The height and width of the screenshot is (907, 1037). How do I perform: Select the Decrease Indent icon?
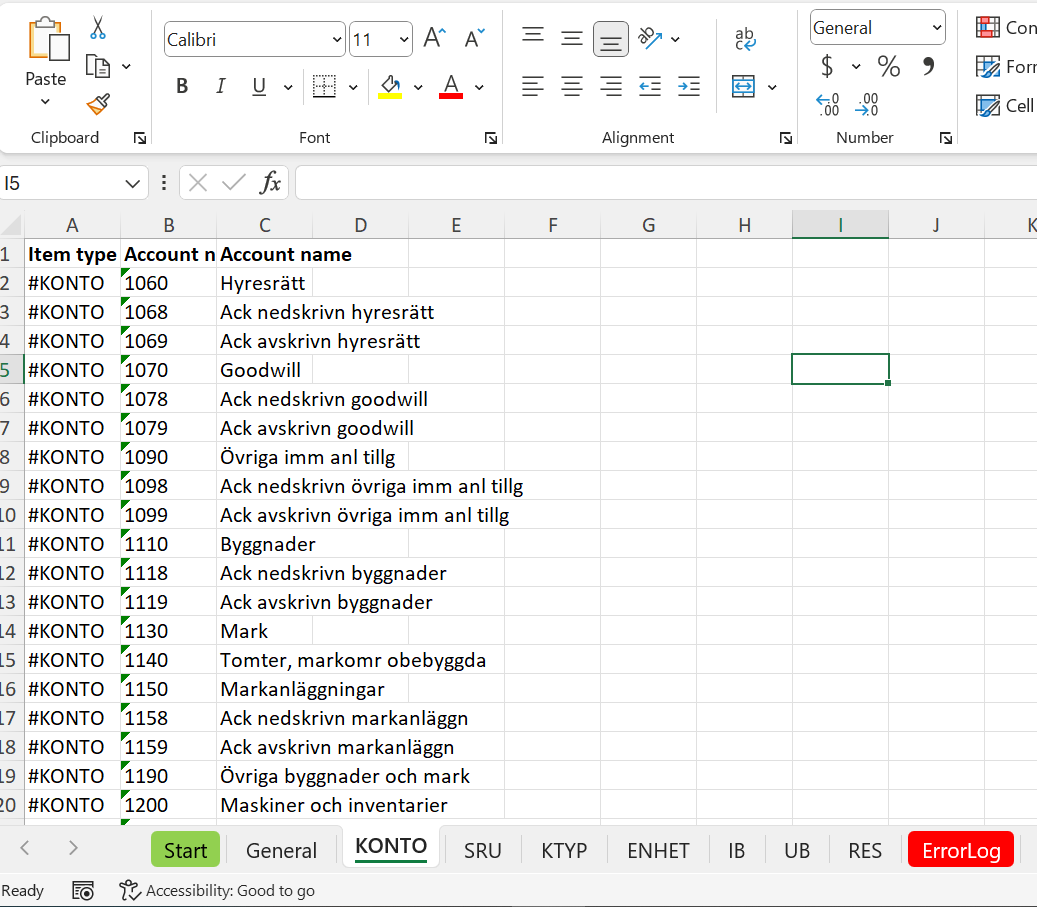(x=650, y=87)
